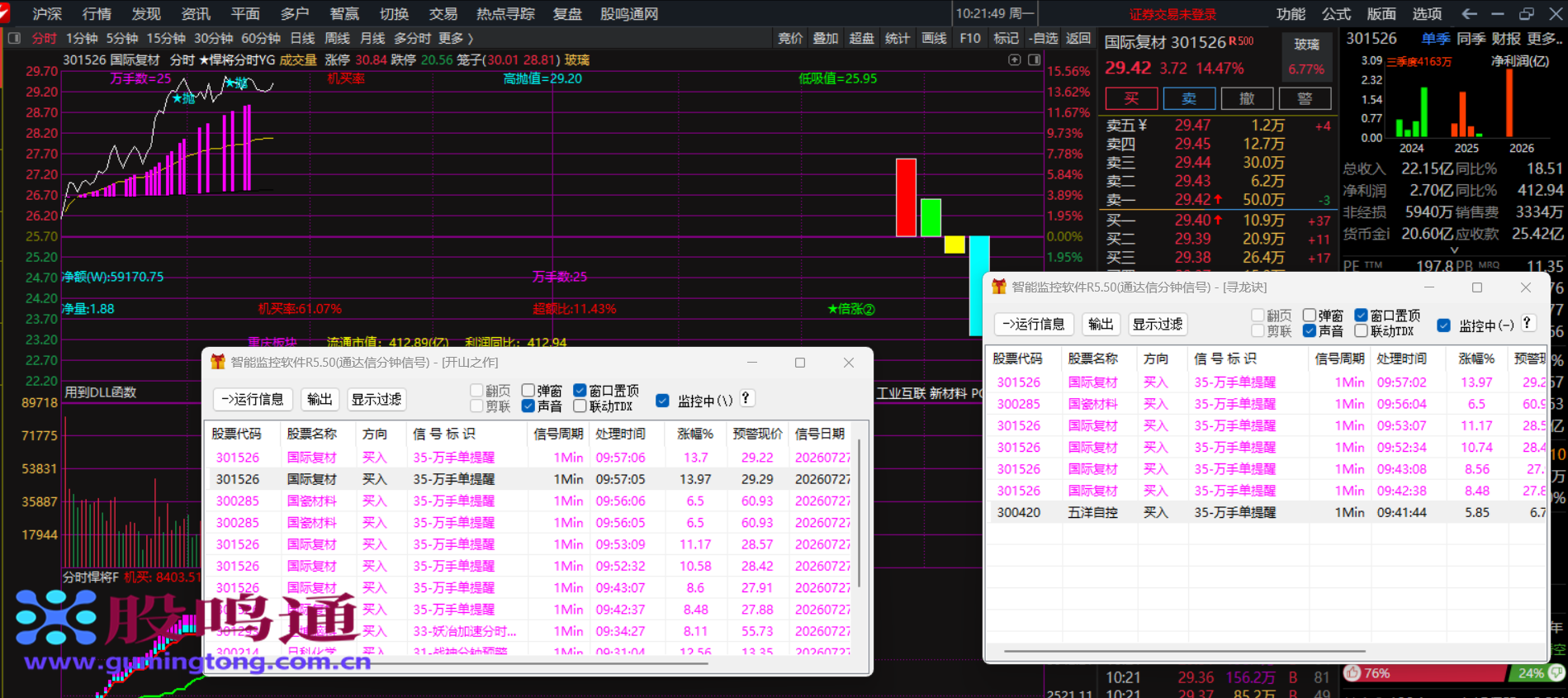Sort by 涨幅% column in 开山之作 window
Viewport: 1568px width, 698px height.
click(x=695, y=434)
